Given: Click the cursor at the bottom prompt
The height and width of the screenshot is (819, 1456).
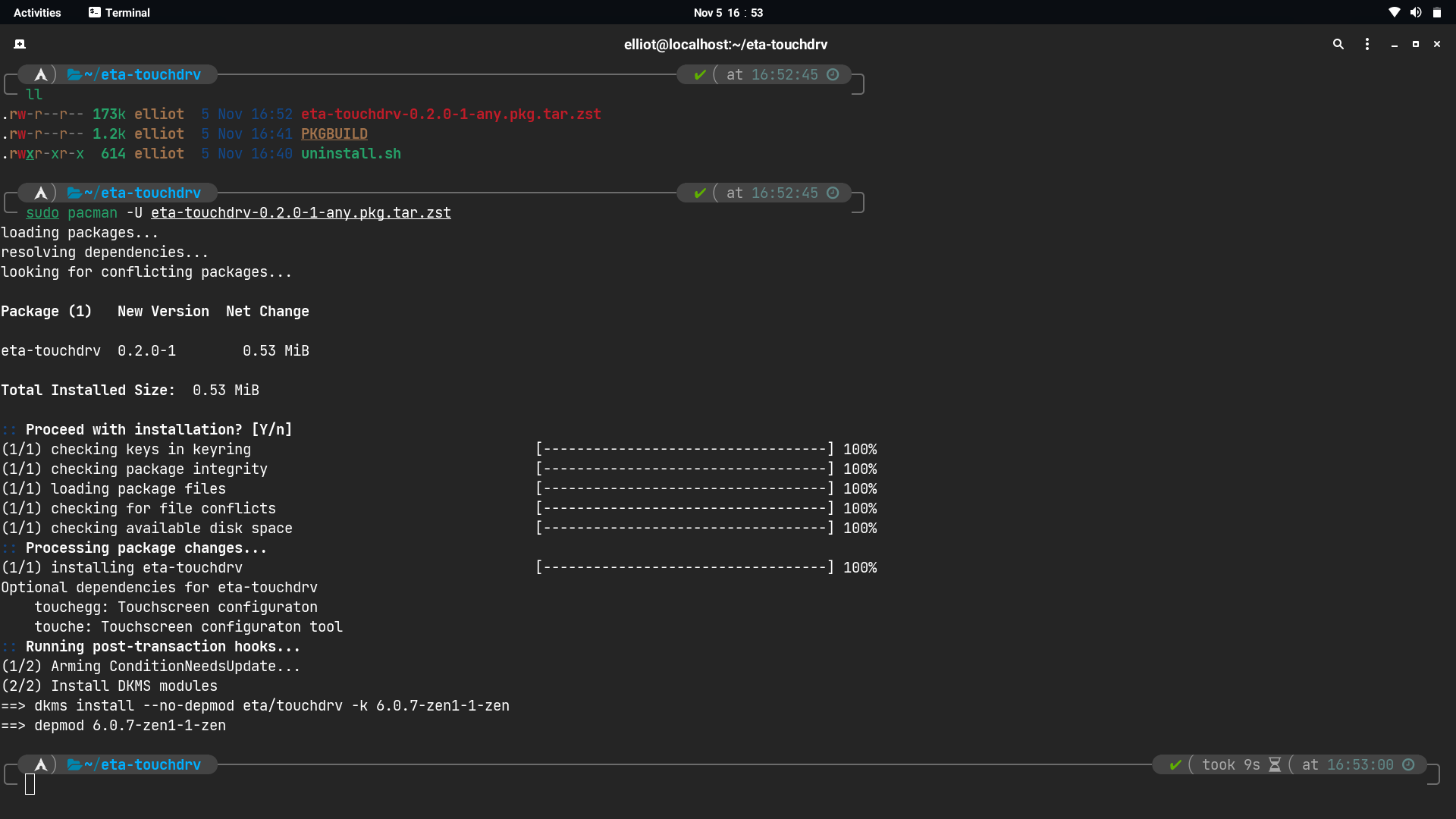Looking at the screenshot, I should (30, 786).
